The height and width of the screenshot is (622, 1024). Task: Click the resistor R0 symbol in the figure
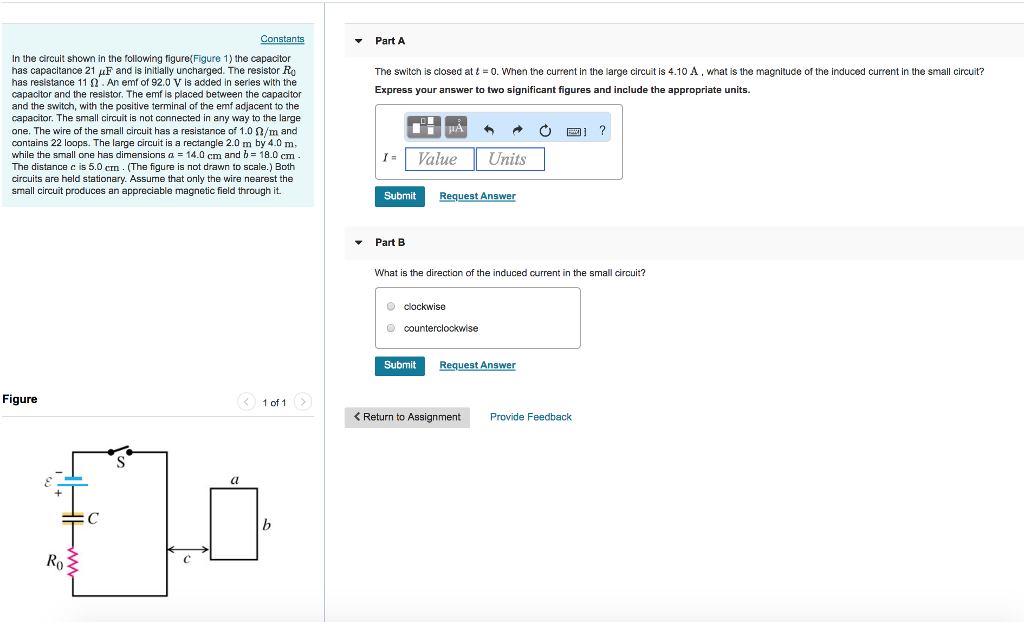(71, 562)
